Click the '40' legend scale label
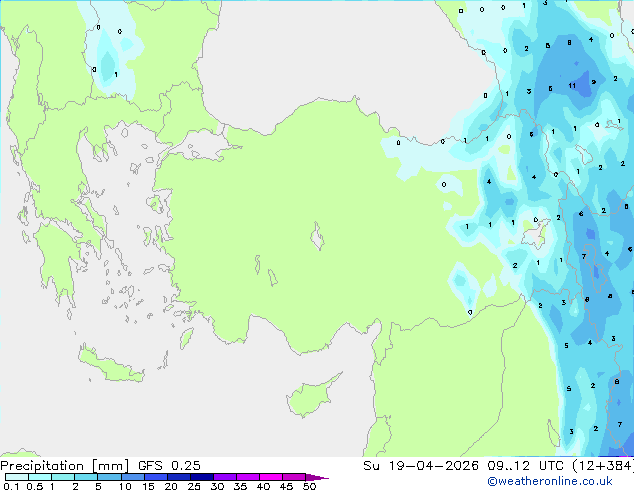Screen dimensions: 634x490 coord(263,486)
